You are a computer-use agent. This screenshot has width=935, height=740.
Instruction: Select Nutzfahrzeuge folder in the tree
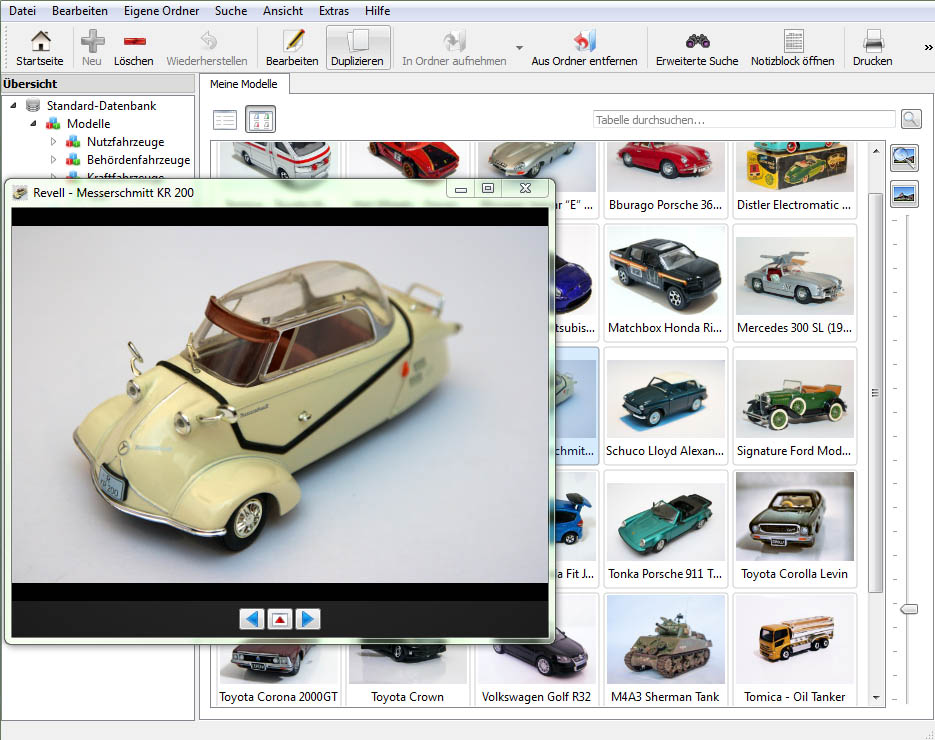coord(125,142)
